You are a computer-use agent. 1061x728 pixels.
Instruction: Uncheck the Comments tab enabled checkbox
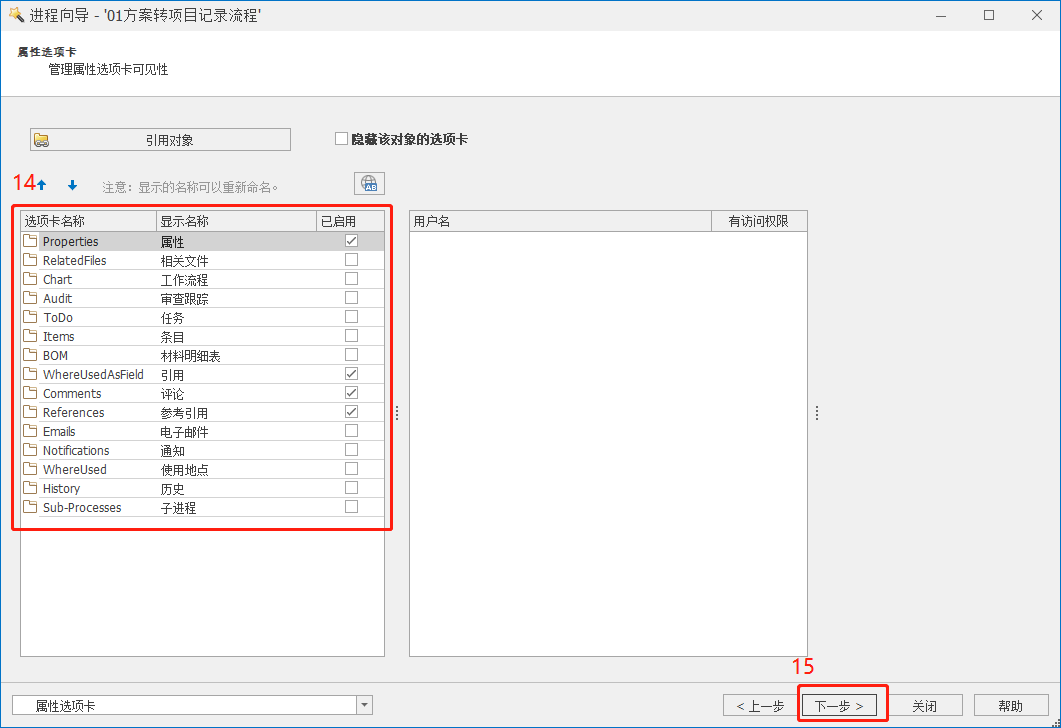(x=351, y=394)
